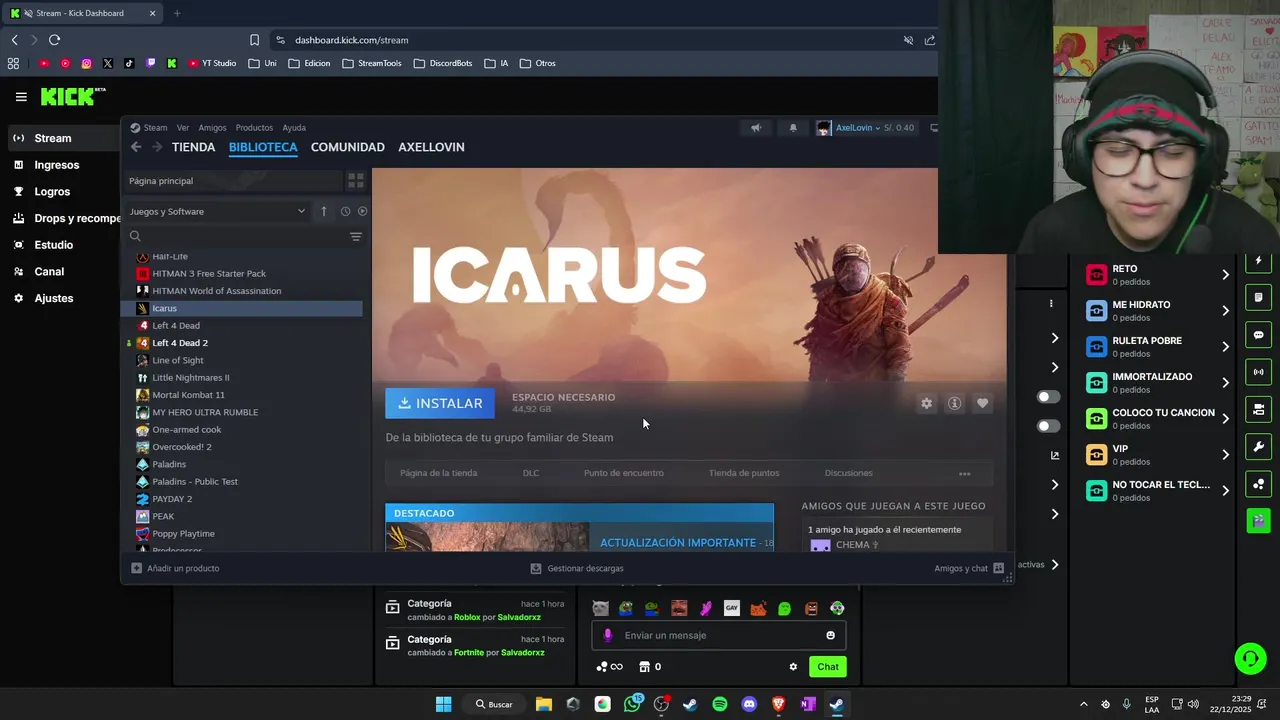
Task: Open the AXELLOVIN profile tab
Action: point(431,147)
